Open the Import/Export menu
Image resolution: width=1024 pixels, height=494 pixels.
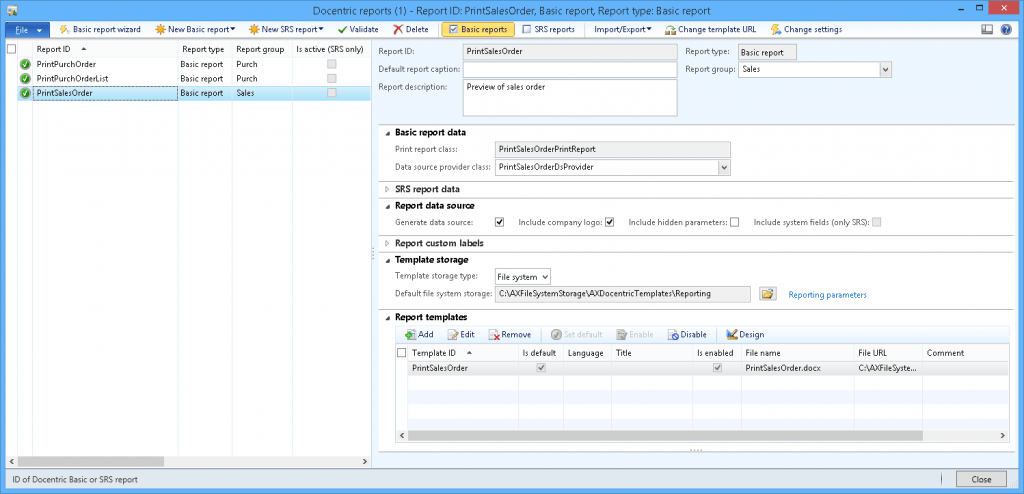tap(622, 29)
